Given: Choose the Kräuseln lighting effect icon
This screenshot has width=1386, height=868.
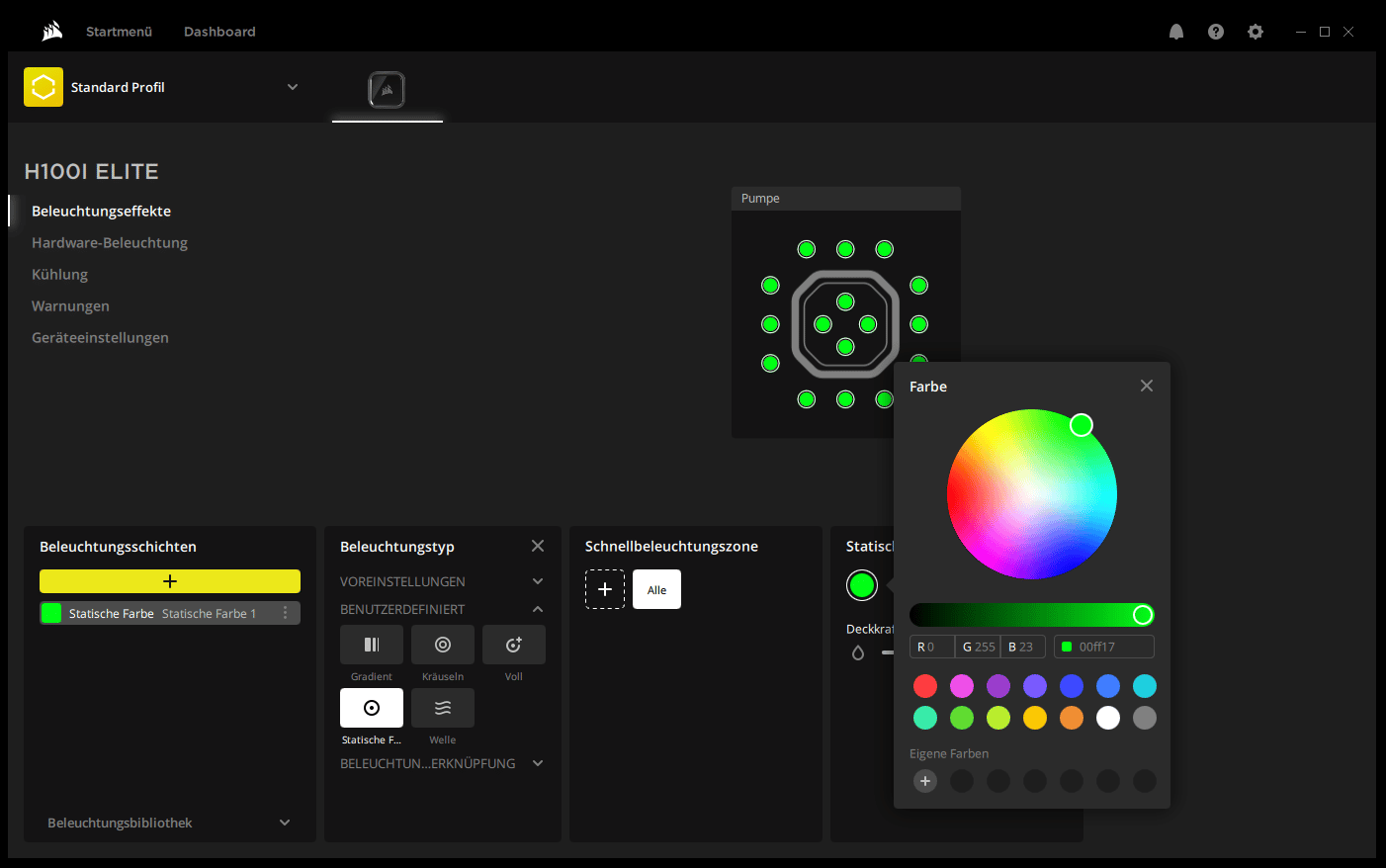Looking at the screenshot, I should (442, 645).
